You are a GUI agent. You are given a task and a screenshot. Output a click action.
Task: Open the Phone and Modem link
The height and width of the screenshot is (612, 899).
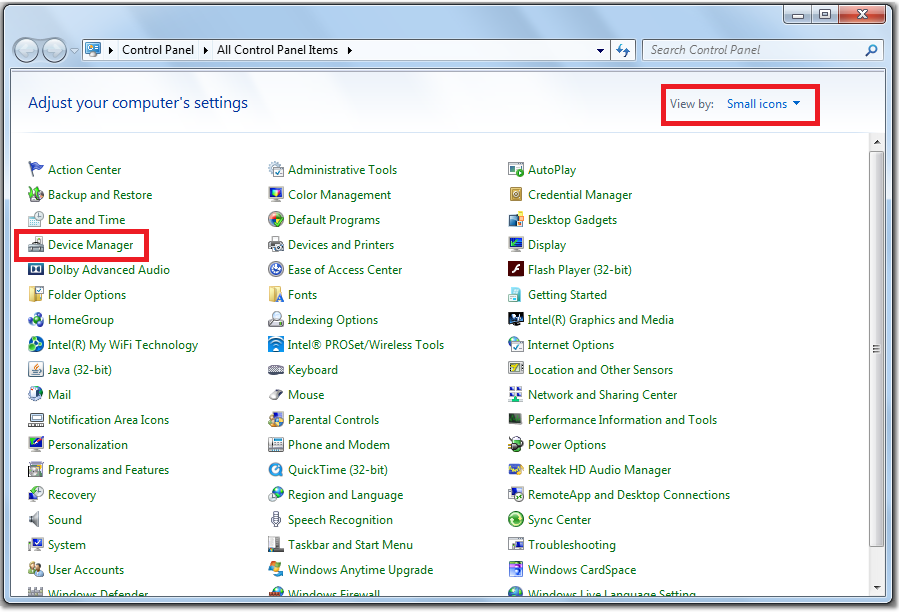(x=338, y=445)
